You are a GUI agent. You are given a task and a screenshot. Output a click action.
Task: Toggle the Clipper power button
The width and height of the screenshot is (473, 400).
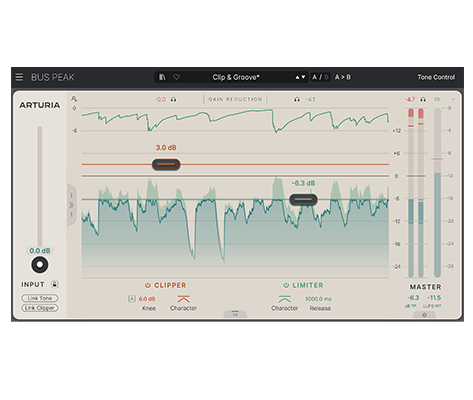tap(148, 285)
